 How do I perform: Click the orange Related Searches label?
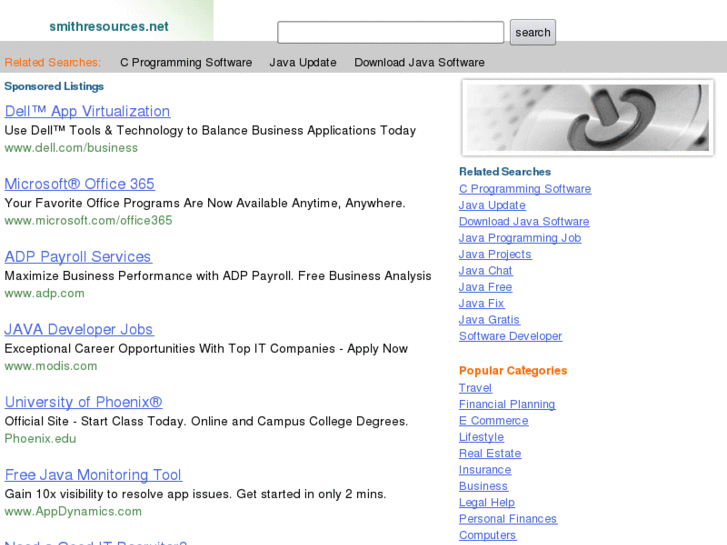coord(52,63)
